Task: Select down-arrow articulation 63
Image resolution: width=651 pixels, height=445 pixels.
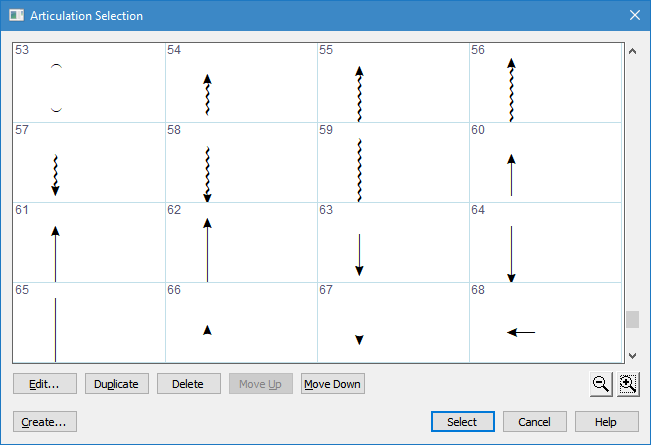Action: tap(359, 254)
